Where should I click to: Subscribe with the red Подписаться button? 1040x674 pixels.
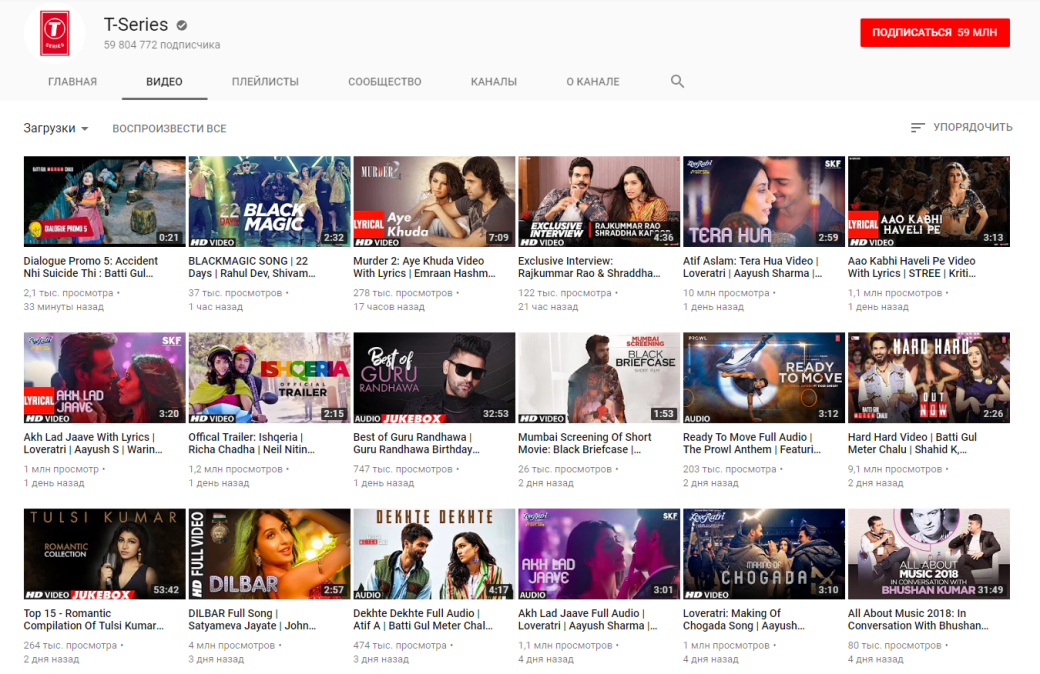click(935, 33)
